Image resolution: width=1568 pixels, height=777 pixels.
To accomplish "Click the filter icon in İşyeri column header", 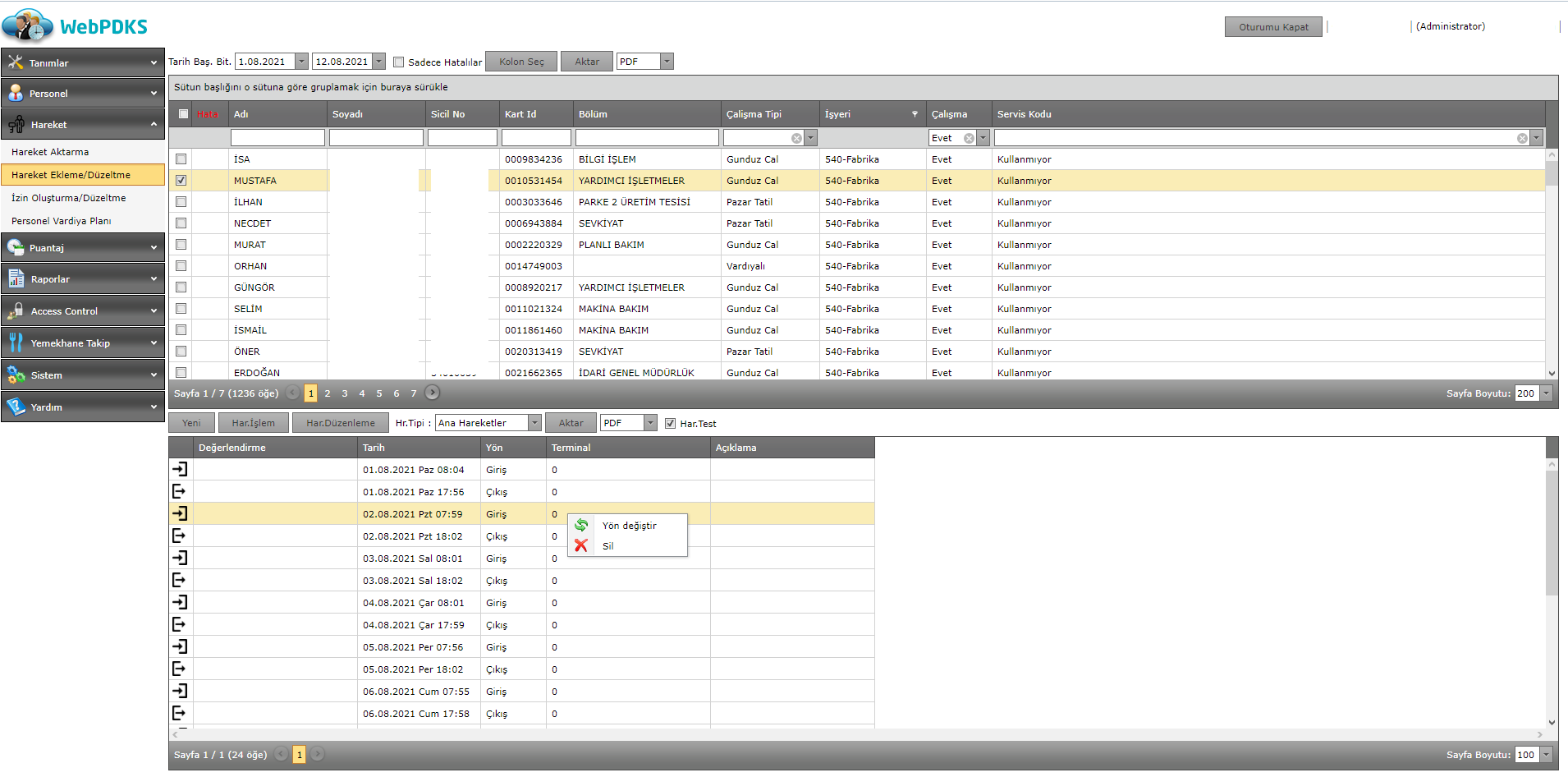I will 915,114.
